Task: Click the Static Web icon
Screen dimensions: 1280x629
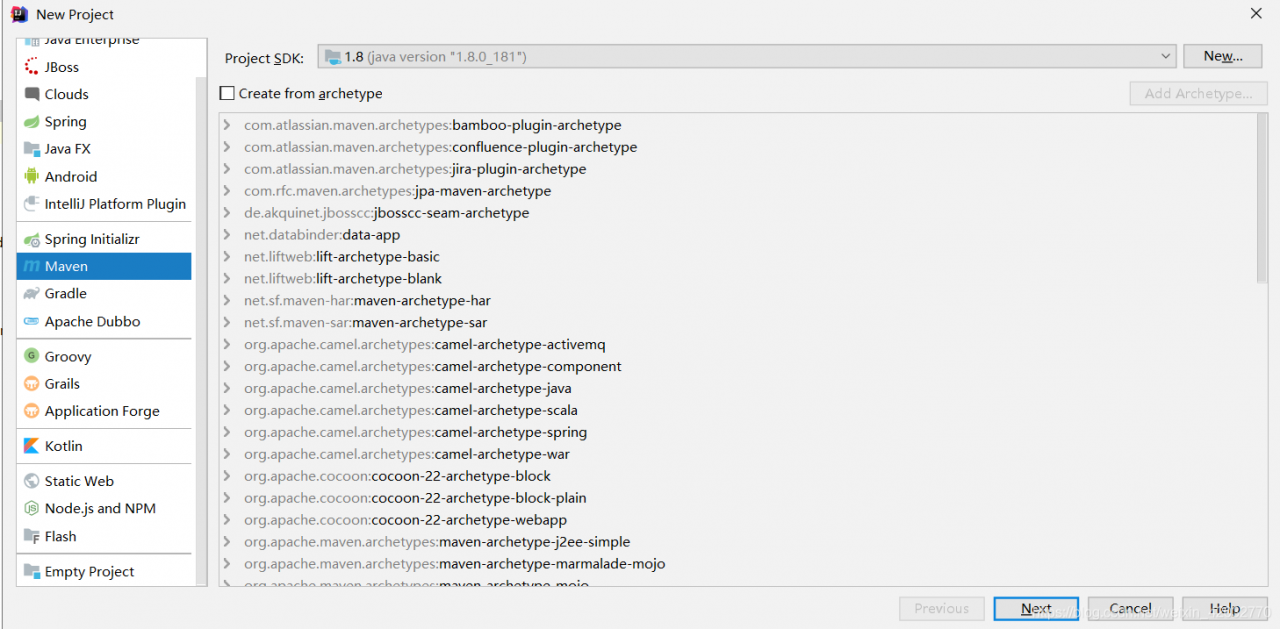Action: click(x=32, y=481)
